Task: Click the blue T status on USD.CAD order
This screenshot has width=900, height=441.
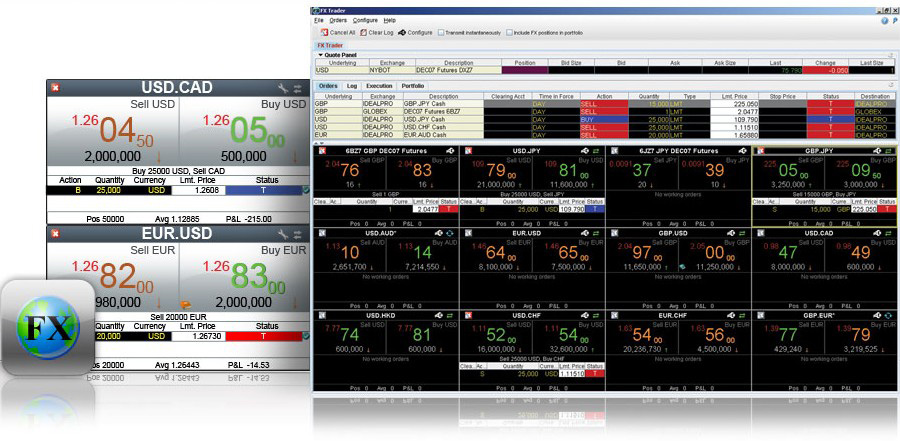Action: (x=263, y=190)
